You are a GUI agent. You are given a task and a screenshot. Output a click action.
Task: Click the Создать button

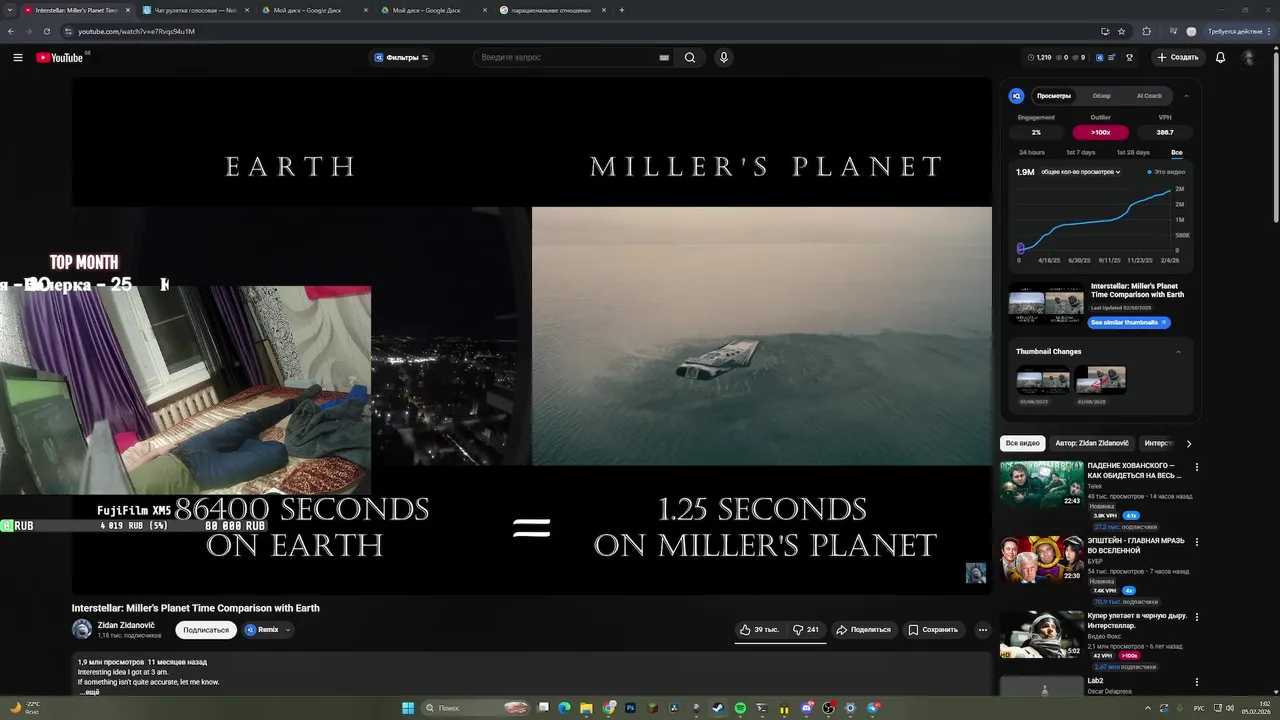pos(1178,57)
